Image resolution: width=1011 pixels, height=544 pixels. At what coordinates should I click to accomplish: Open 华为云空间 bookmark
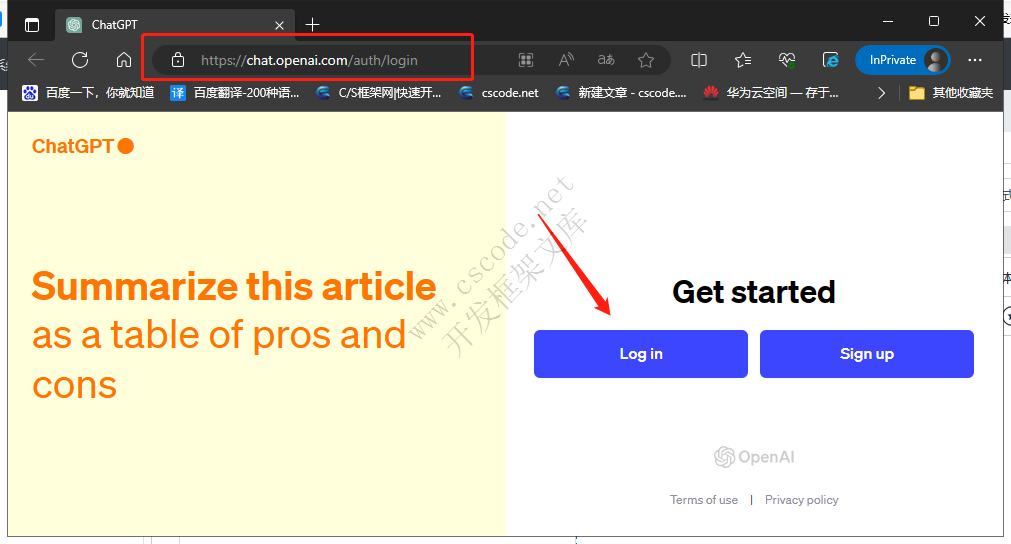pyautogui.click(x=771, y=93)
